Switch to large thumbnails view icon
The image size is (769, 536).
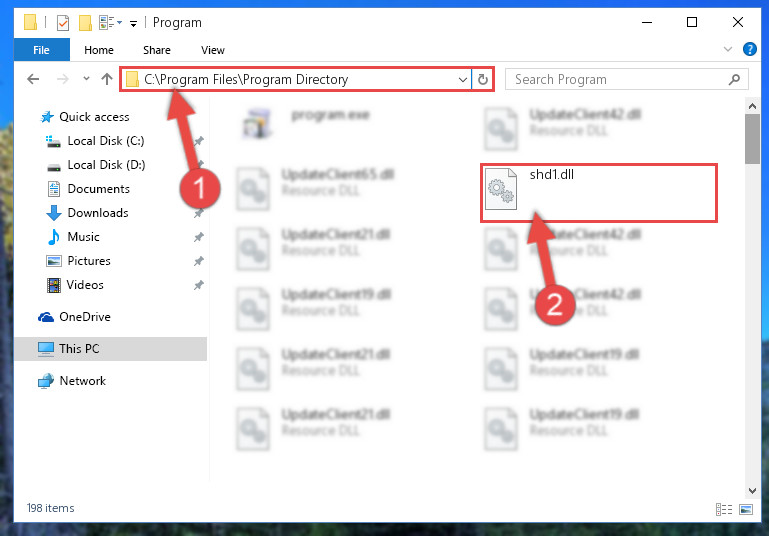[x=746, y=510]
